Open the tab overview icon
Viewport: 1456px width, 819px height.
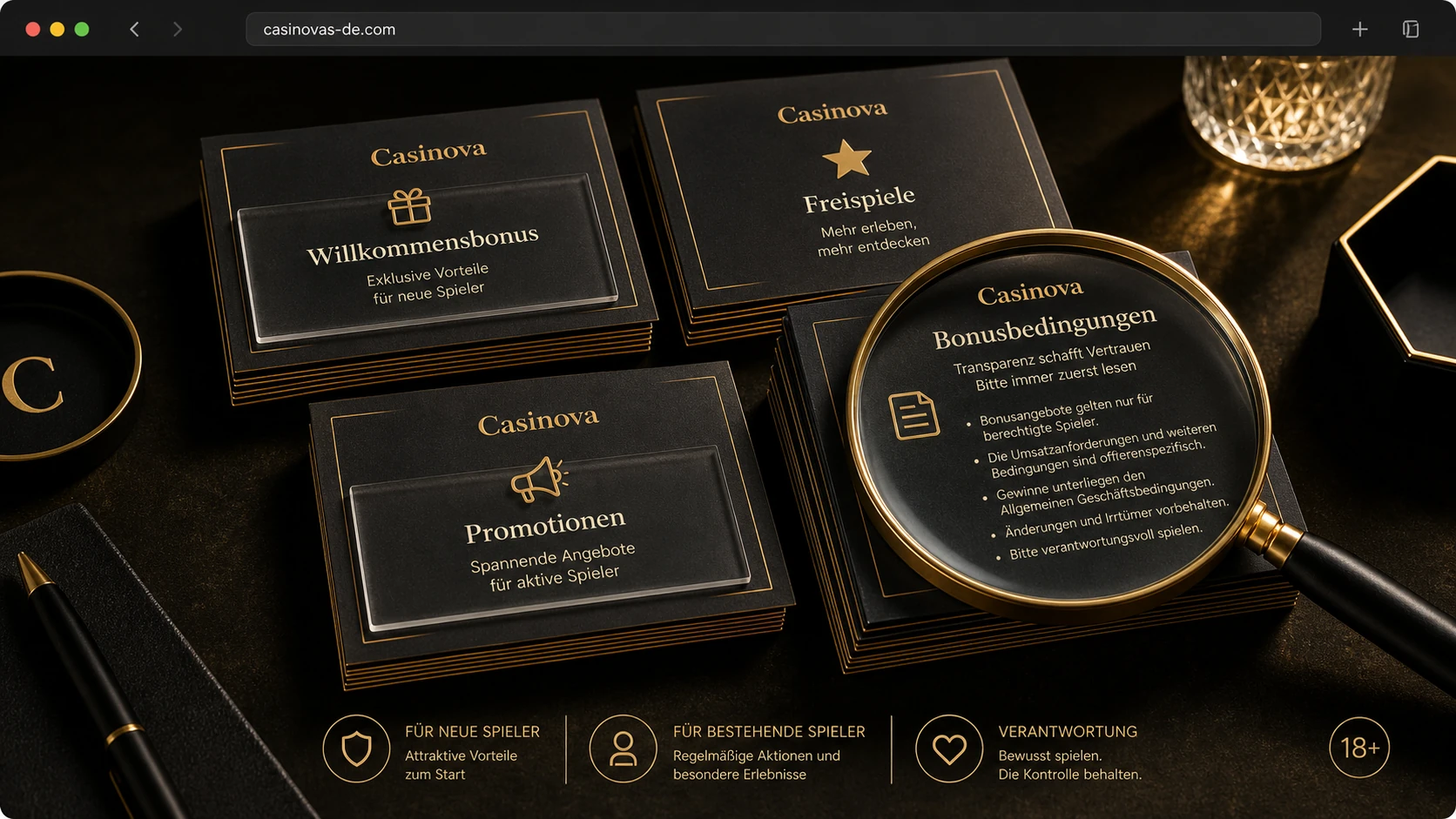coord(1411,29)
